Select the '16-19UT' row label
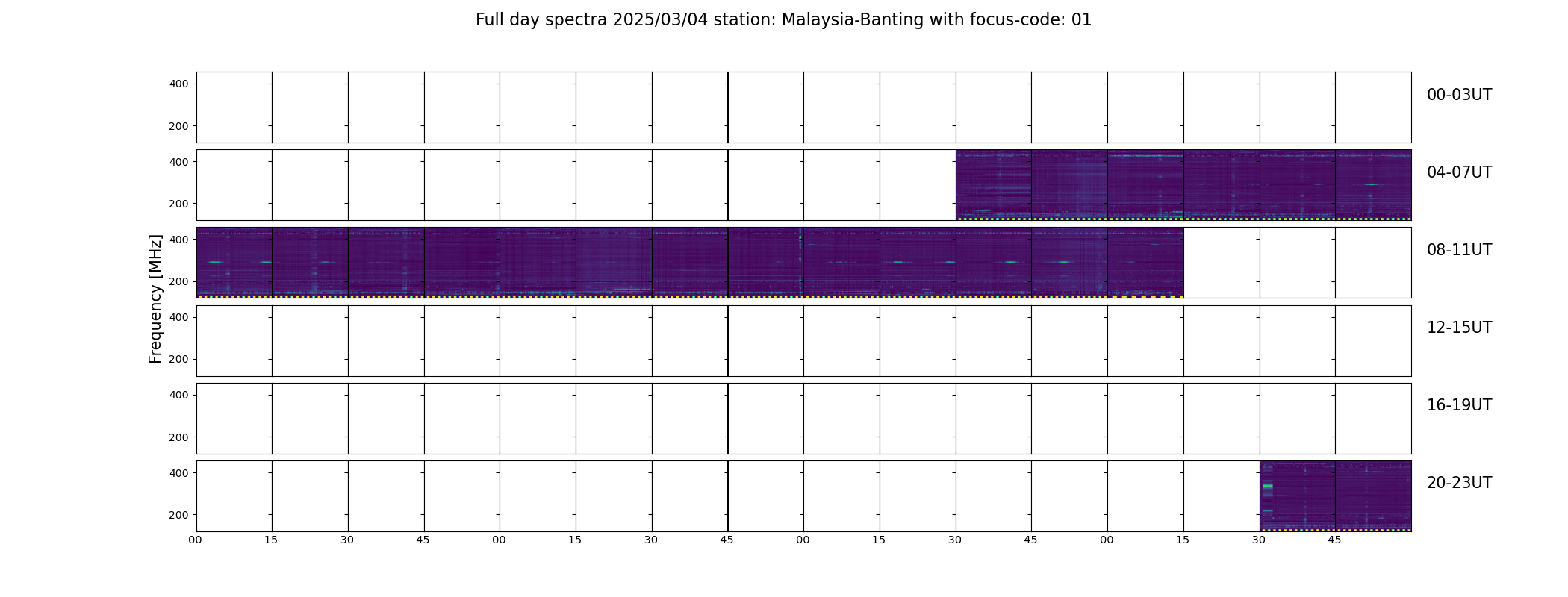The height and width of the screenshot is (597, 1568). pyautogui.click(x=1459, y=405)
